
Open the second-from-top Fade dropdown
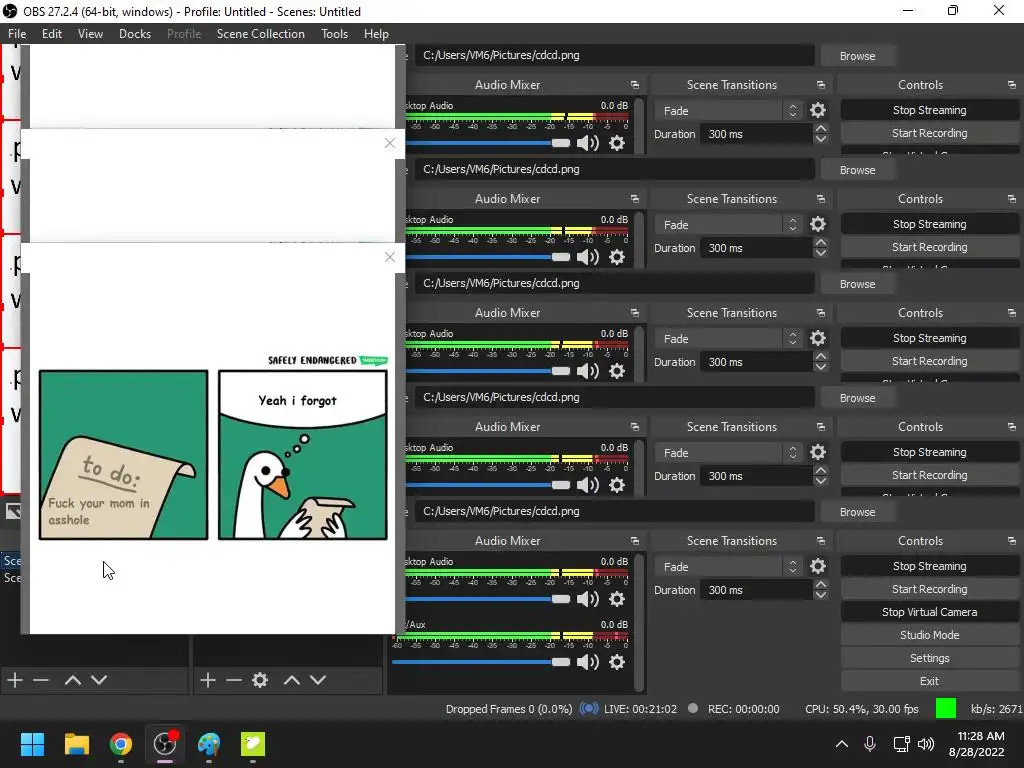[x=728, y=225]
